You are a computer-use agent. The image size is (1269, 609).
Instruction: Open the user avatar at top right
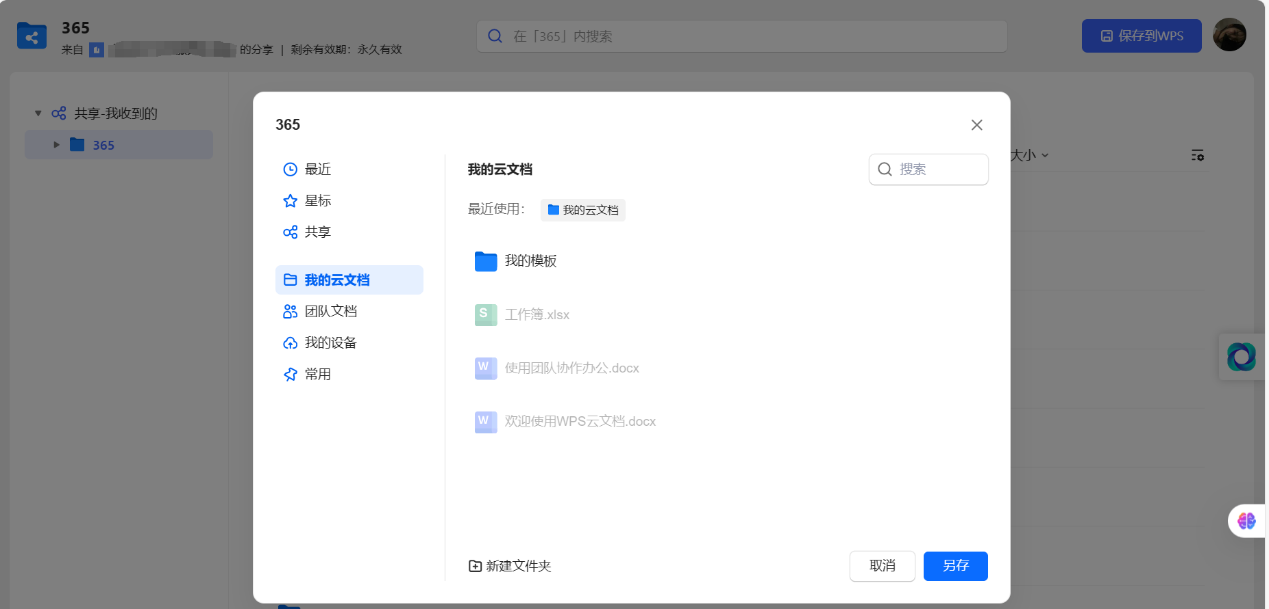tap(1229, 35)
